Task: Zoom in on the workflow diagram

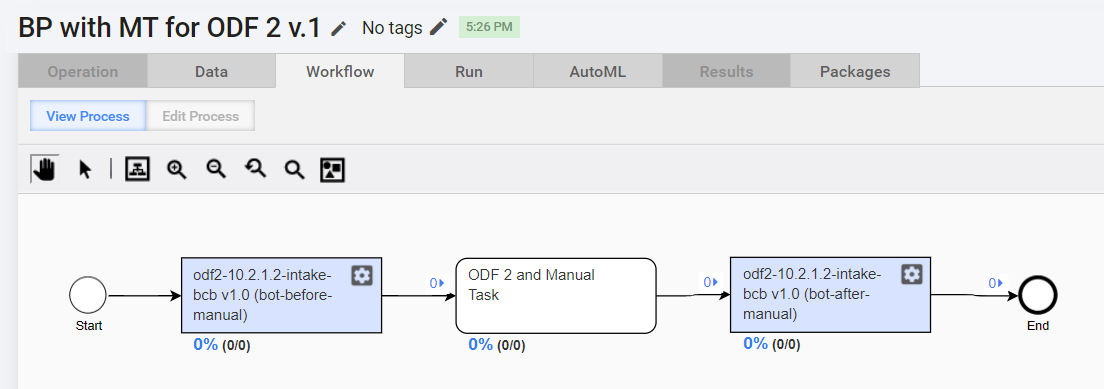Action: coord(176,169)
